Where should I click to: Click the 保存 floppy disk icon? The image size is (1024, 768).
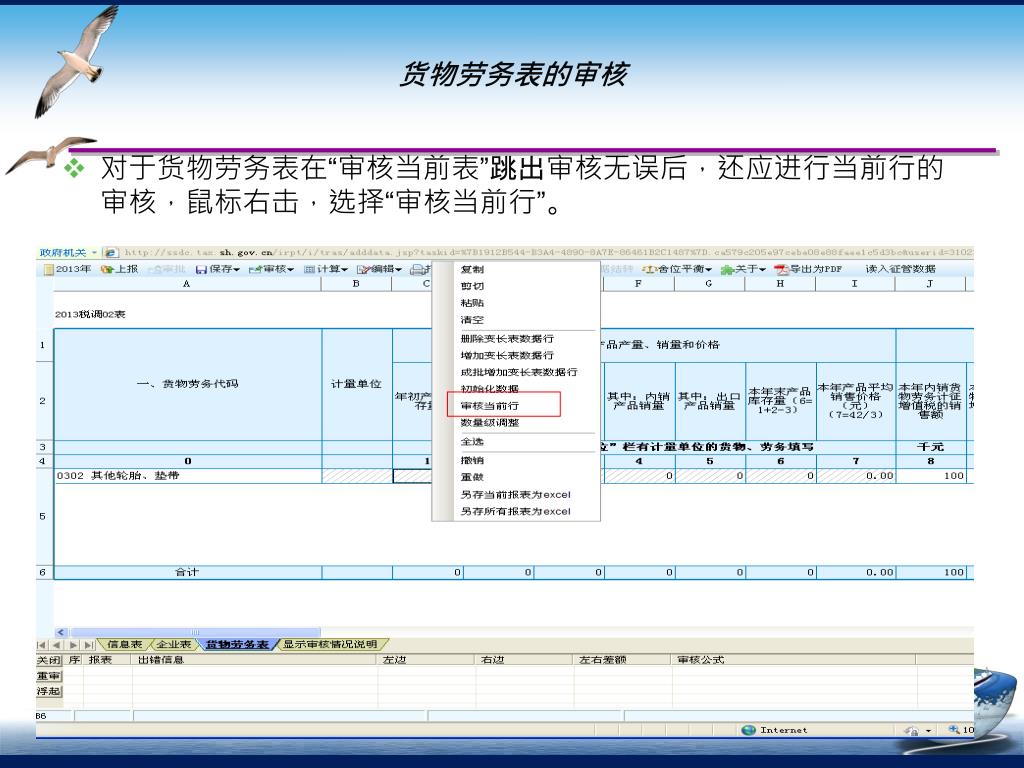(201, 269)
